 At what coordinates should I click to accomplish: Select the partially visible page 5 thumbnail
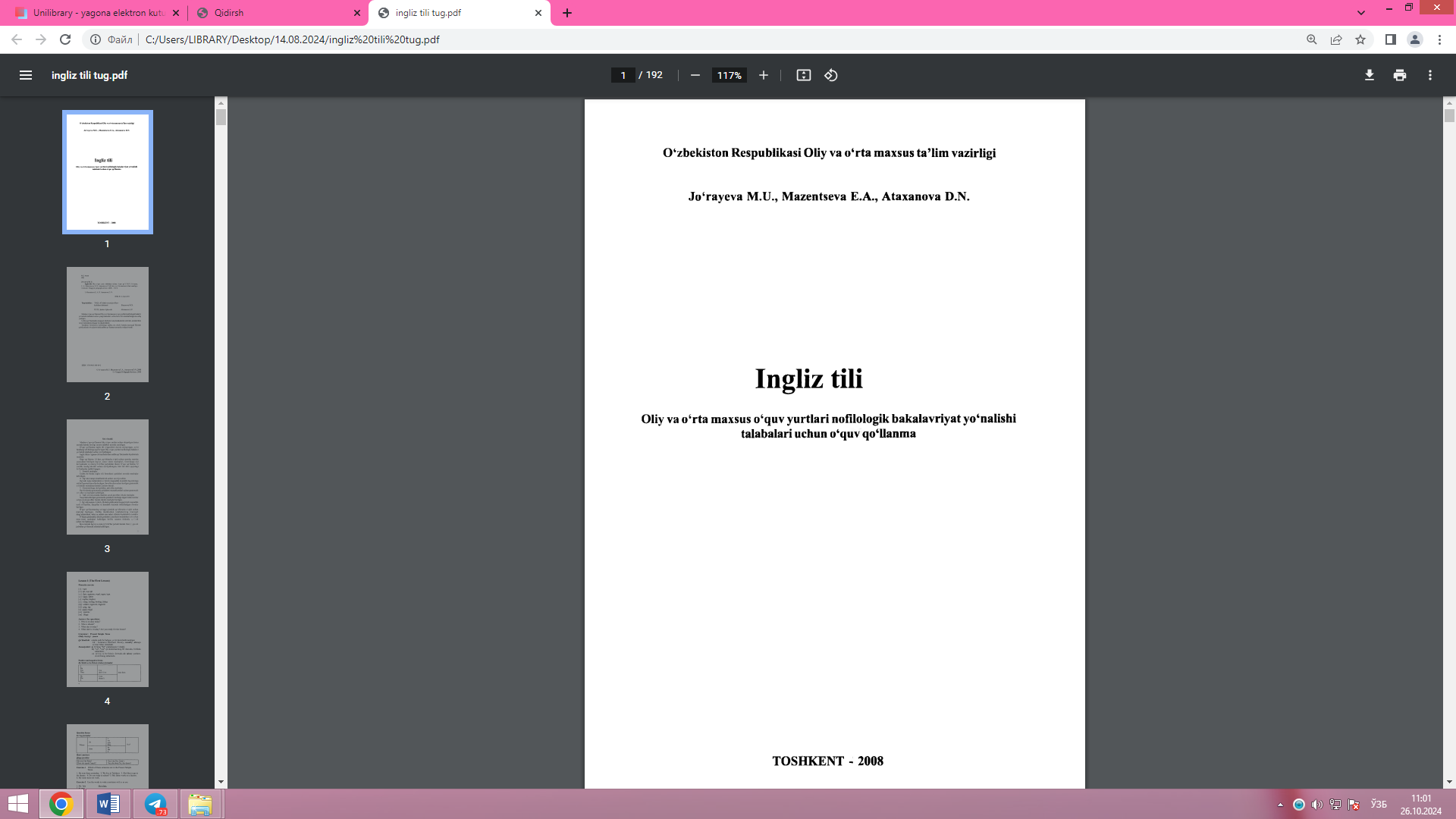(108, 756)
